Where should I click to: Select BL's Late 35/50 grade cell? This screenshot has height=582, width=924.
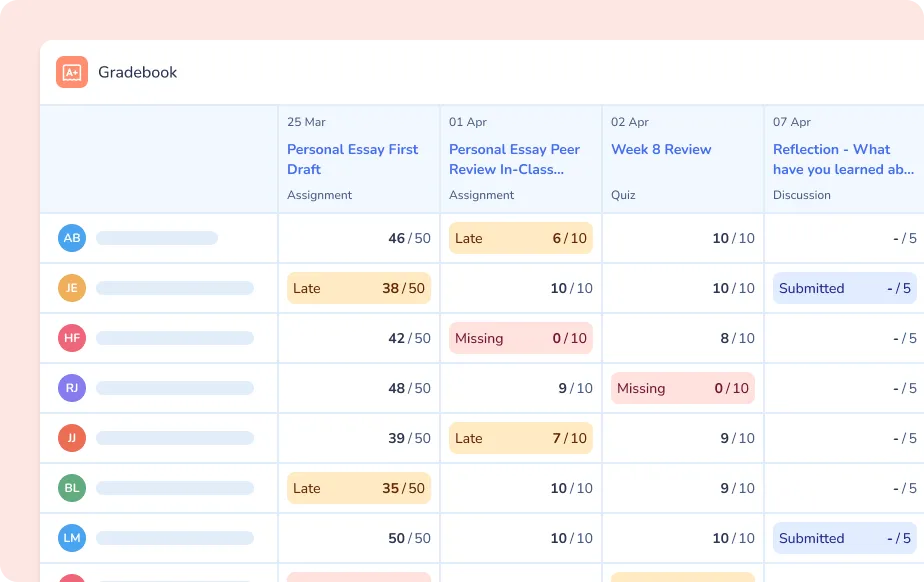358,488
